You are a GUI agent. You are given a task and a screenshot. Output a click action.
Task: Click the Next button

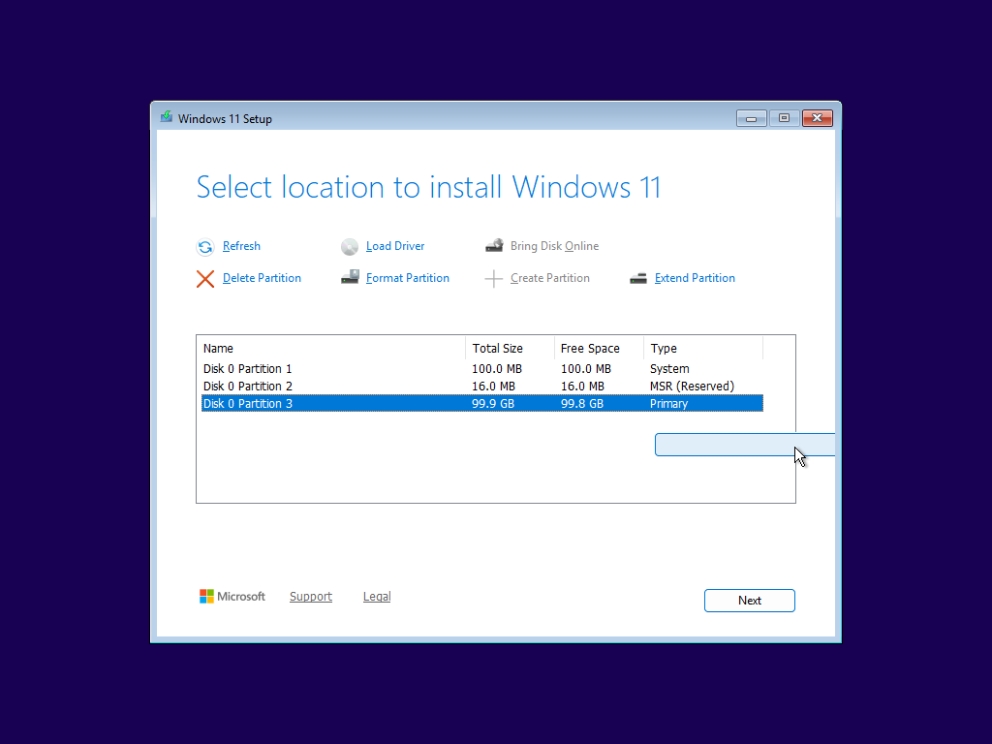pyautogui.click(x=749, y=600)
